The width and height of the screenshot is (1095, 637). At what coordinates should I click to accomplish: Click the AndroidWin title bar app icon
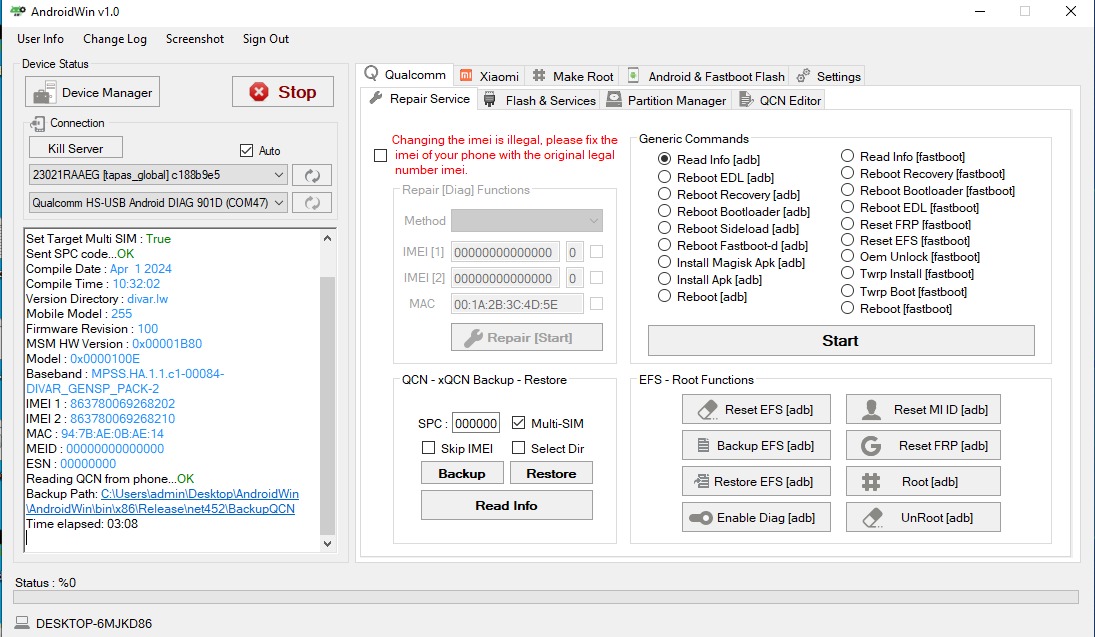coord(17,12)
